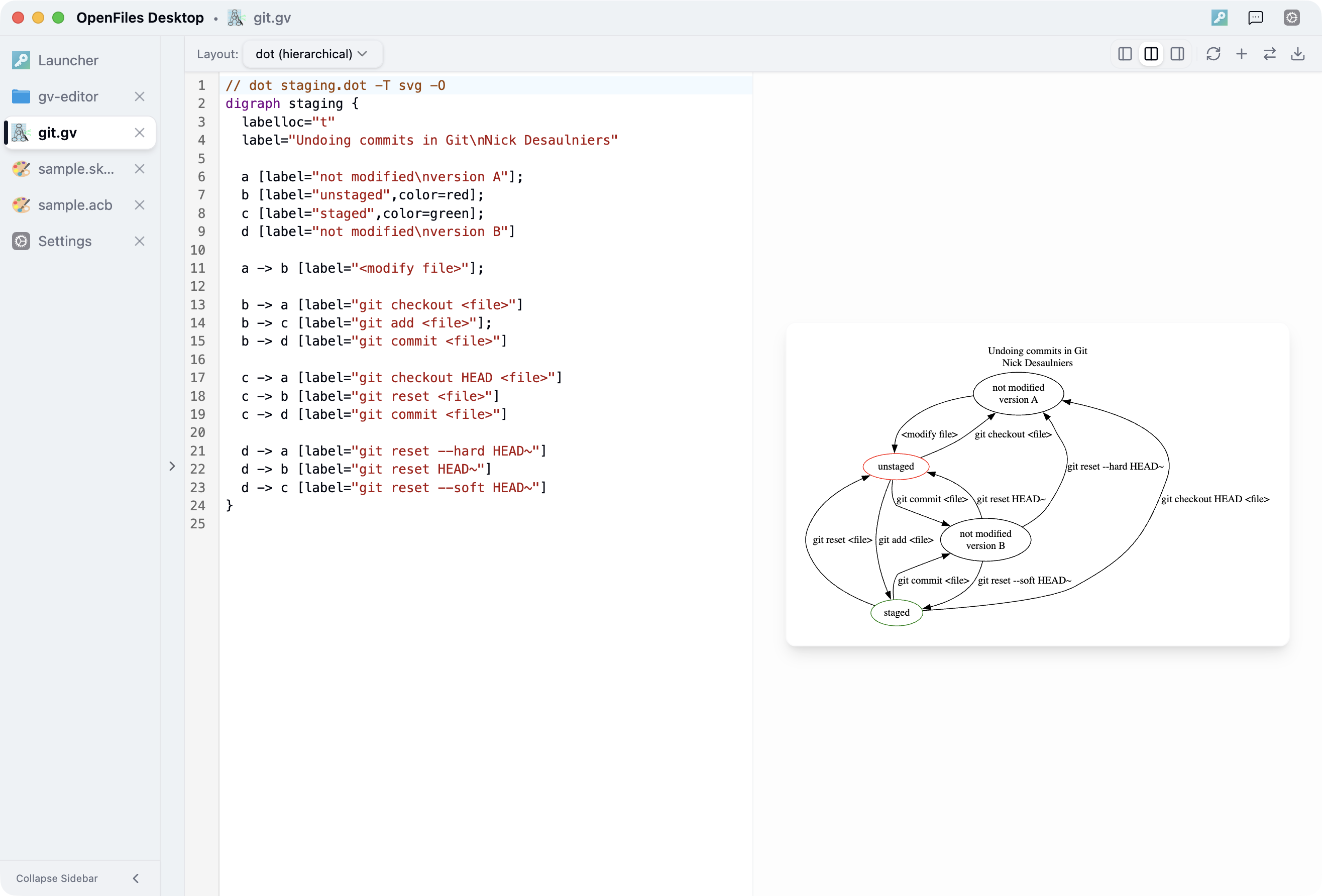Click the 'not modified version A' graph node
Image resolution: width=1322 pixels, height=896 pixels.
coord(1018,394)
